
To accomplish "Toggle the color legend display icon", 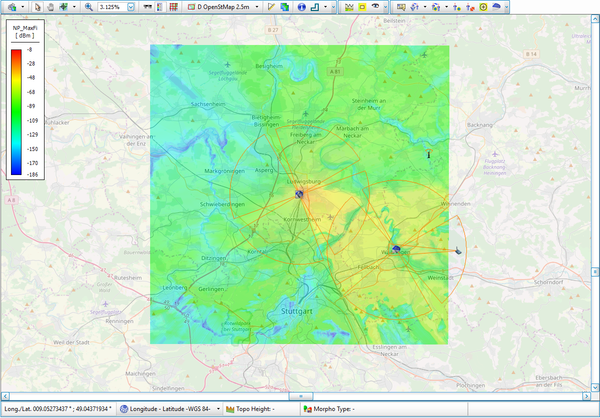I will click(x=160, y=7).
